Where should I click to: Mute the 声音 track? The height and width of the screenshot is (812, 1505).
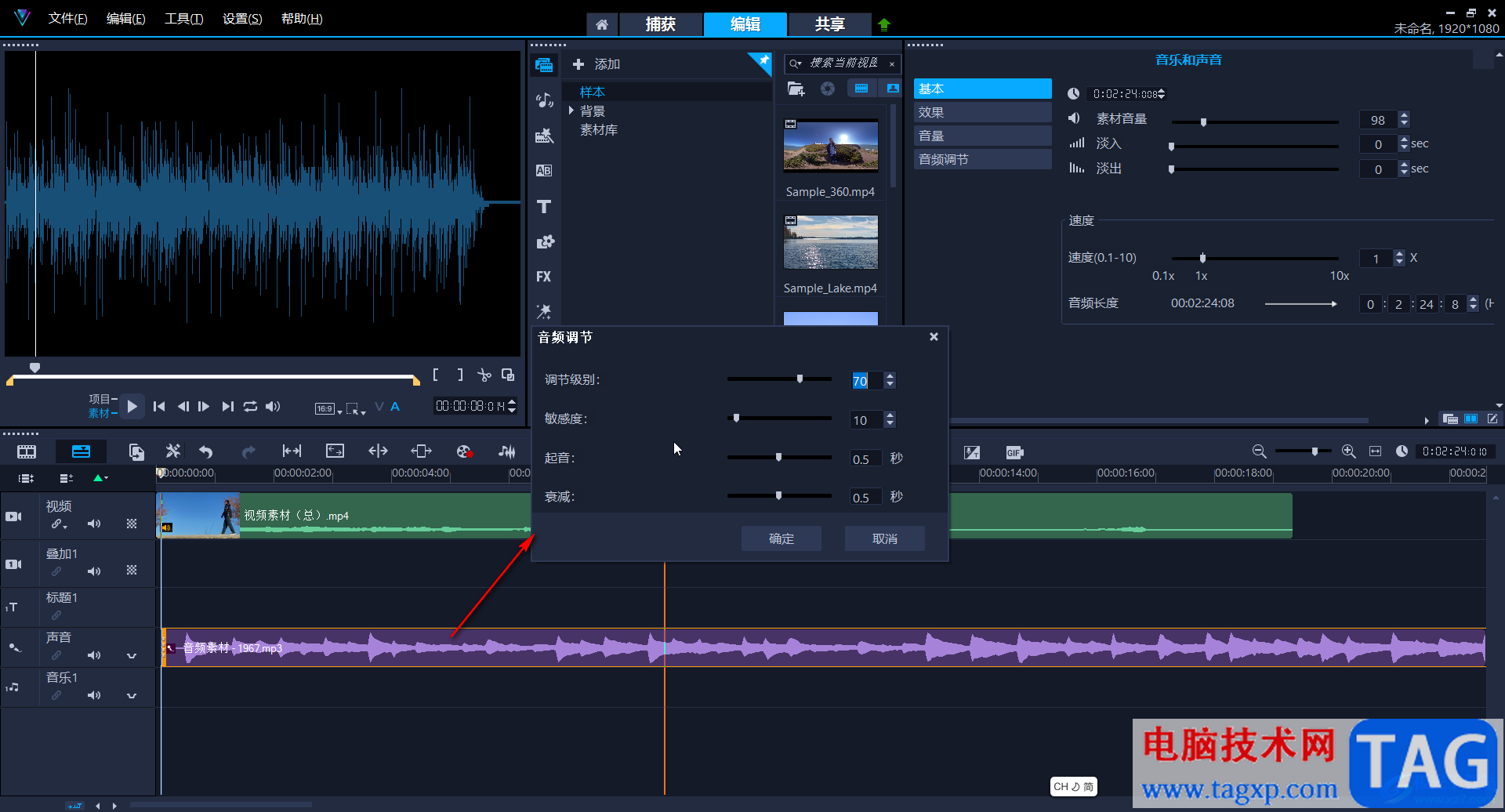94,655
